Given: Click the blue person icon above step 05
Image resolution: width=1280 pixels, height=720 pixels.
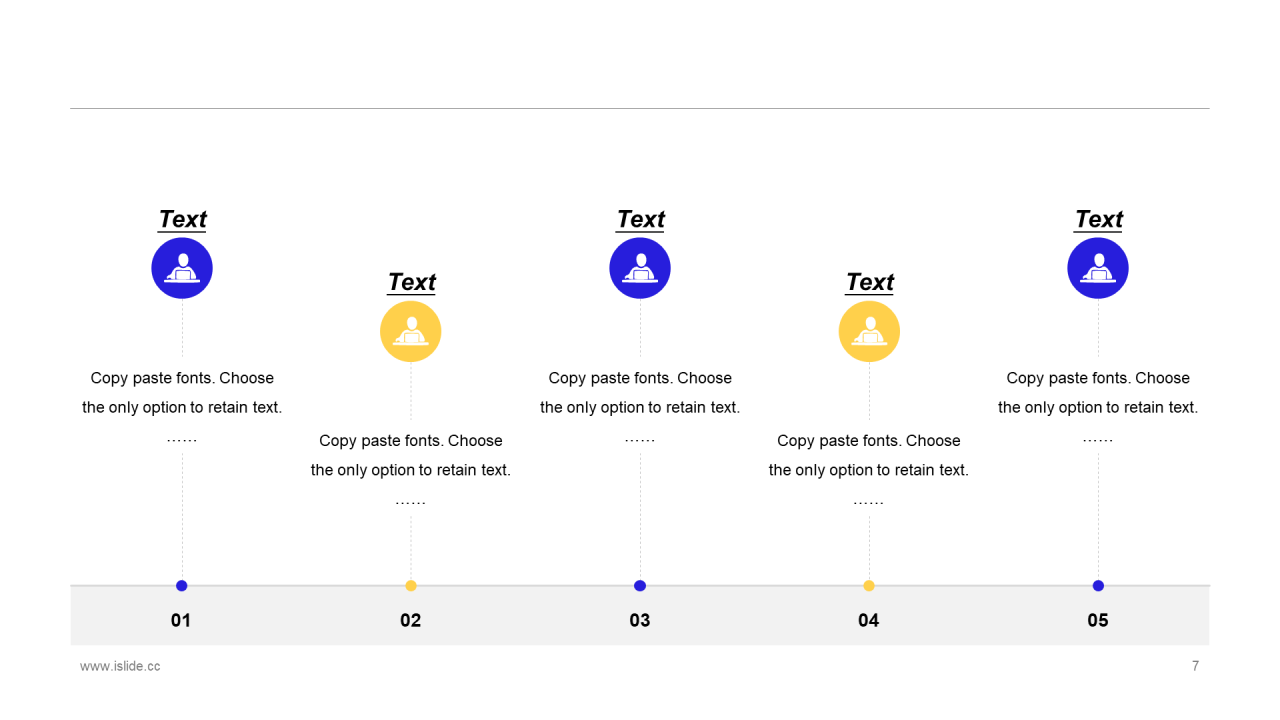Looking at the screenshot, I should (x=1098, y=268).
